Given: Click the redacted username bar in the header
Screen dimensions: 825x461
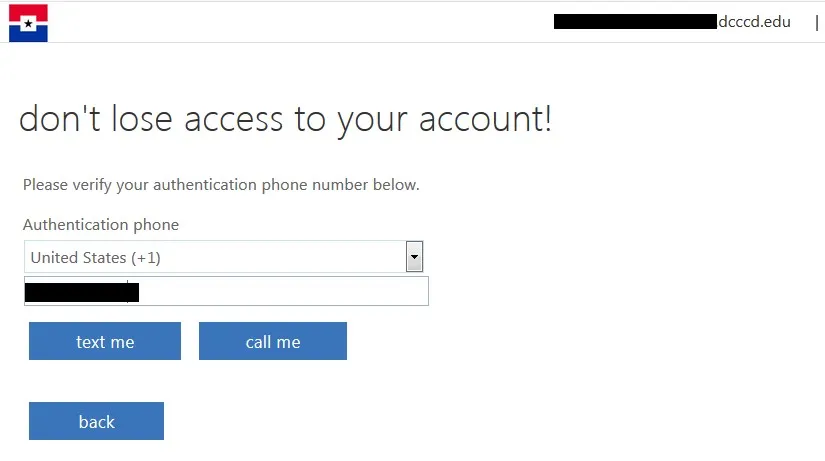Looking at the screenshot, I should tap(635, 21).
